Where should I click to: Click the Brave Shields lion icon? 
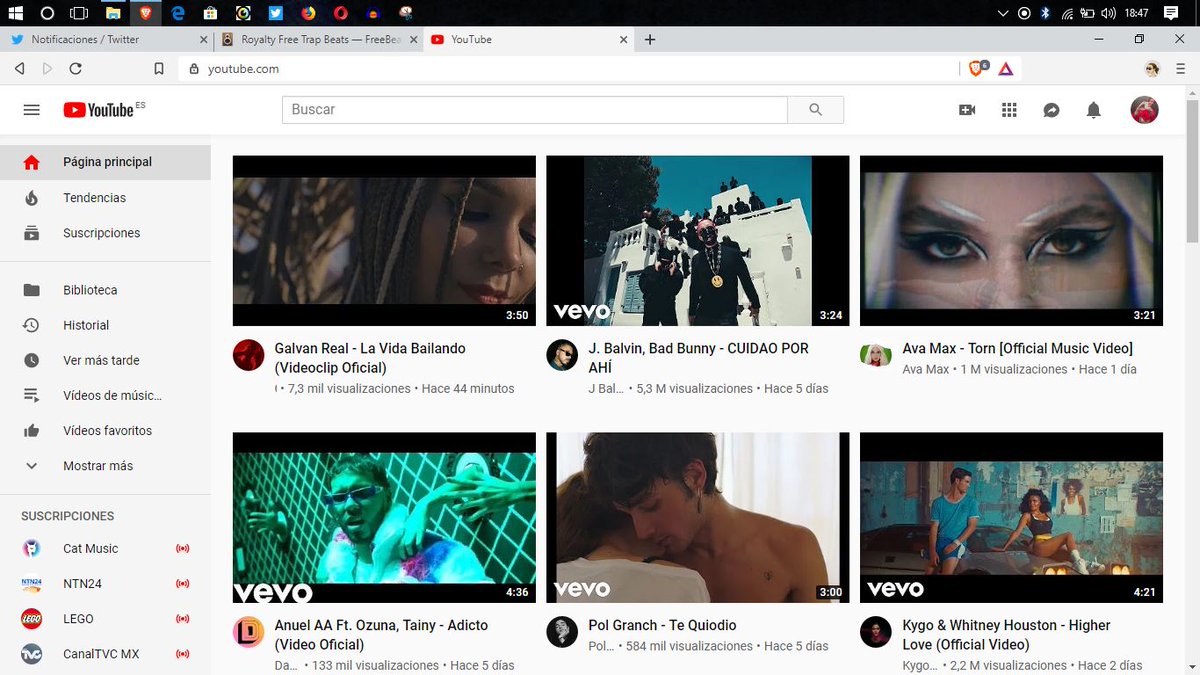click(x=978, y=68)
